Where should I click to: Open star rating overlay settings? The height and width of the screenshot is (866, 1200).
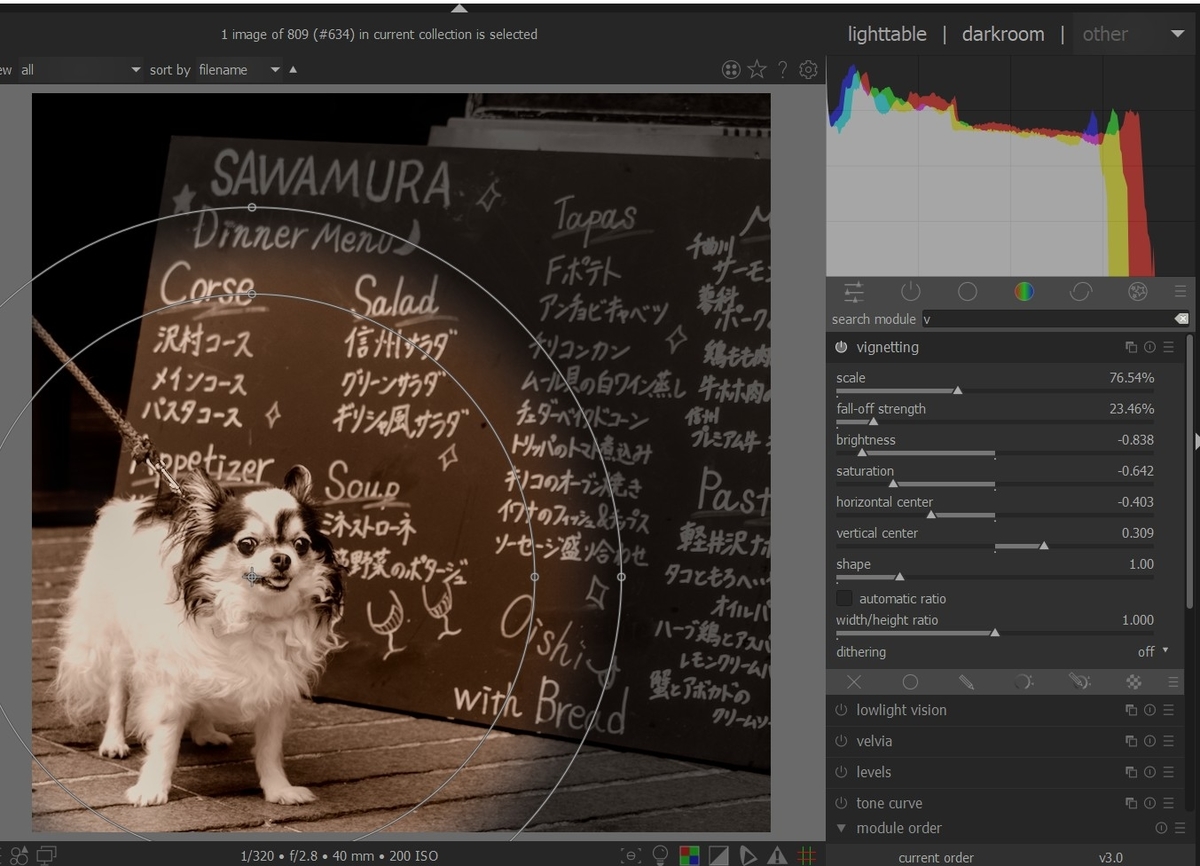[757, 69]
